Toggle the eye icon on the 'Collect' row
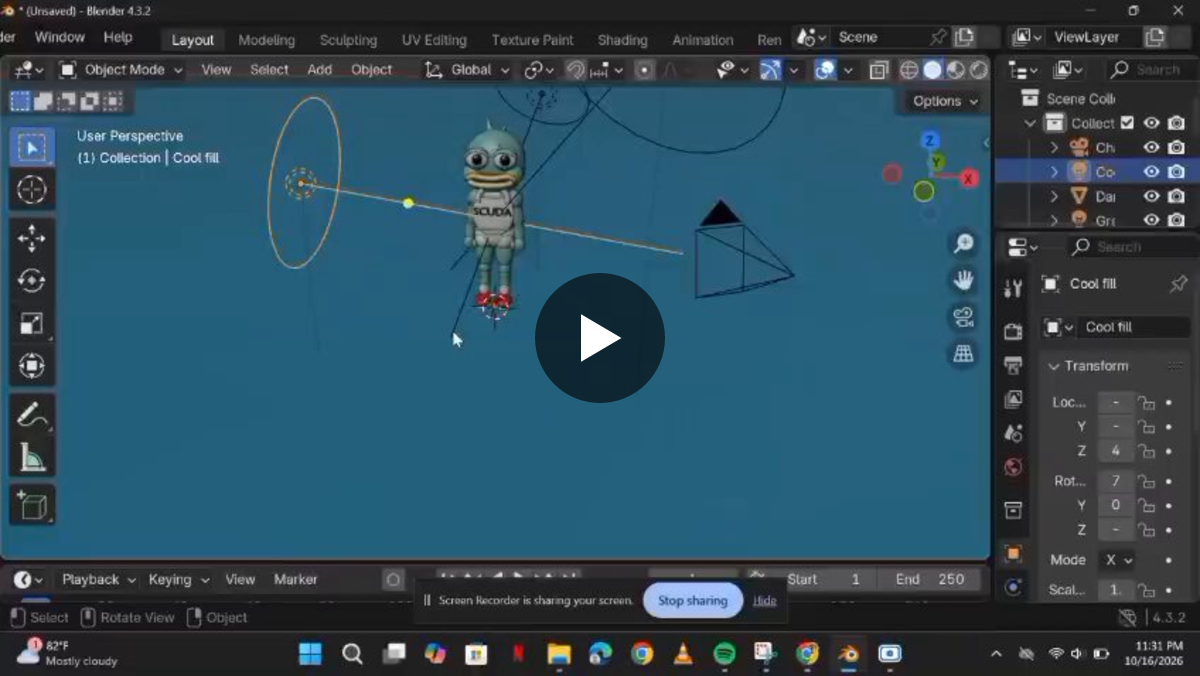Viewport: 1200px width, 676px height. [x=1152, y=123]
